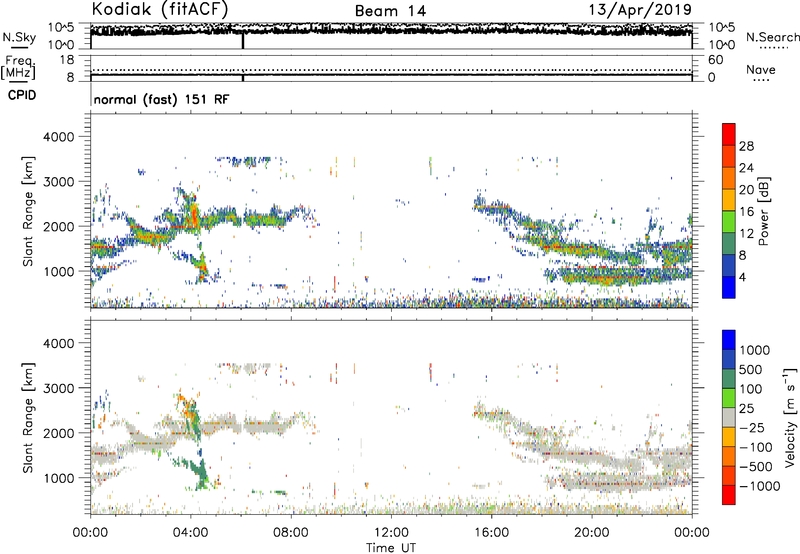This screenshot has height=554, width=800.
Task: Click the "500" label on the Velocity color bar
Action: (x=751, y=369)
